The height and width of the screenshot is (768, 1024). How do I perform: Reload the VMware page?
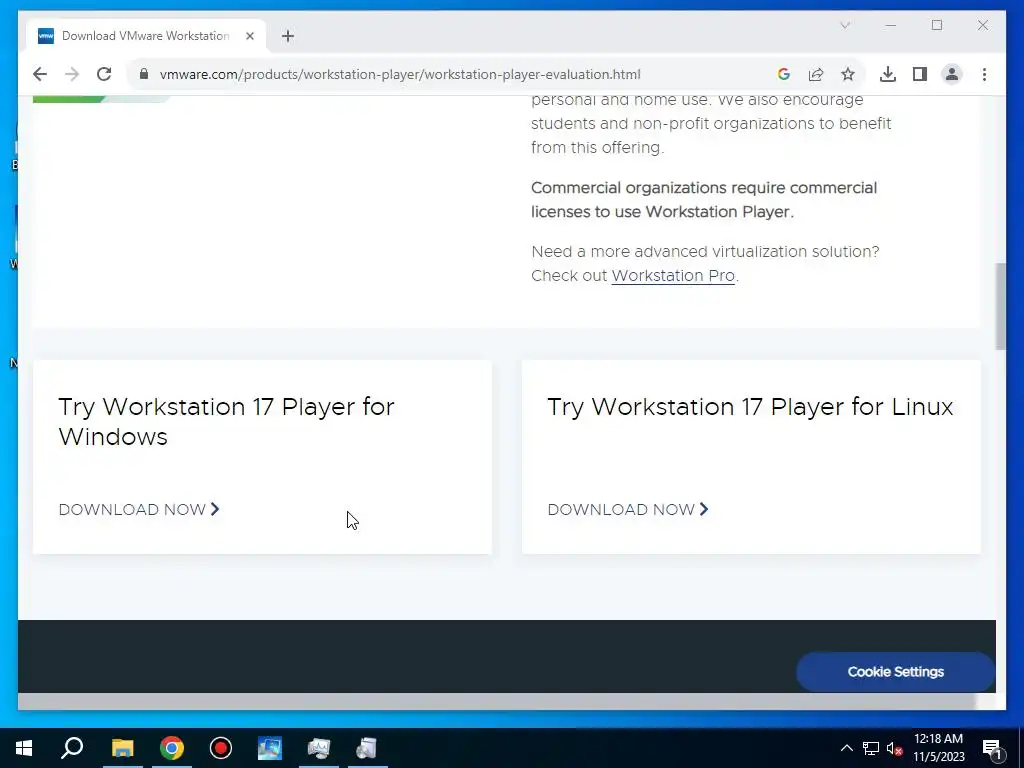(104, 74)
